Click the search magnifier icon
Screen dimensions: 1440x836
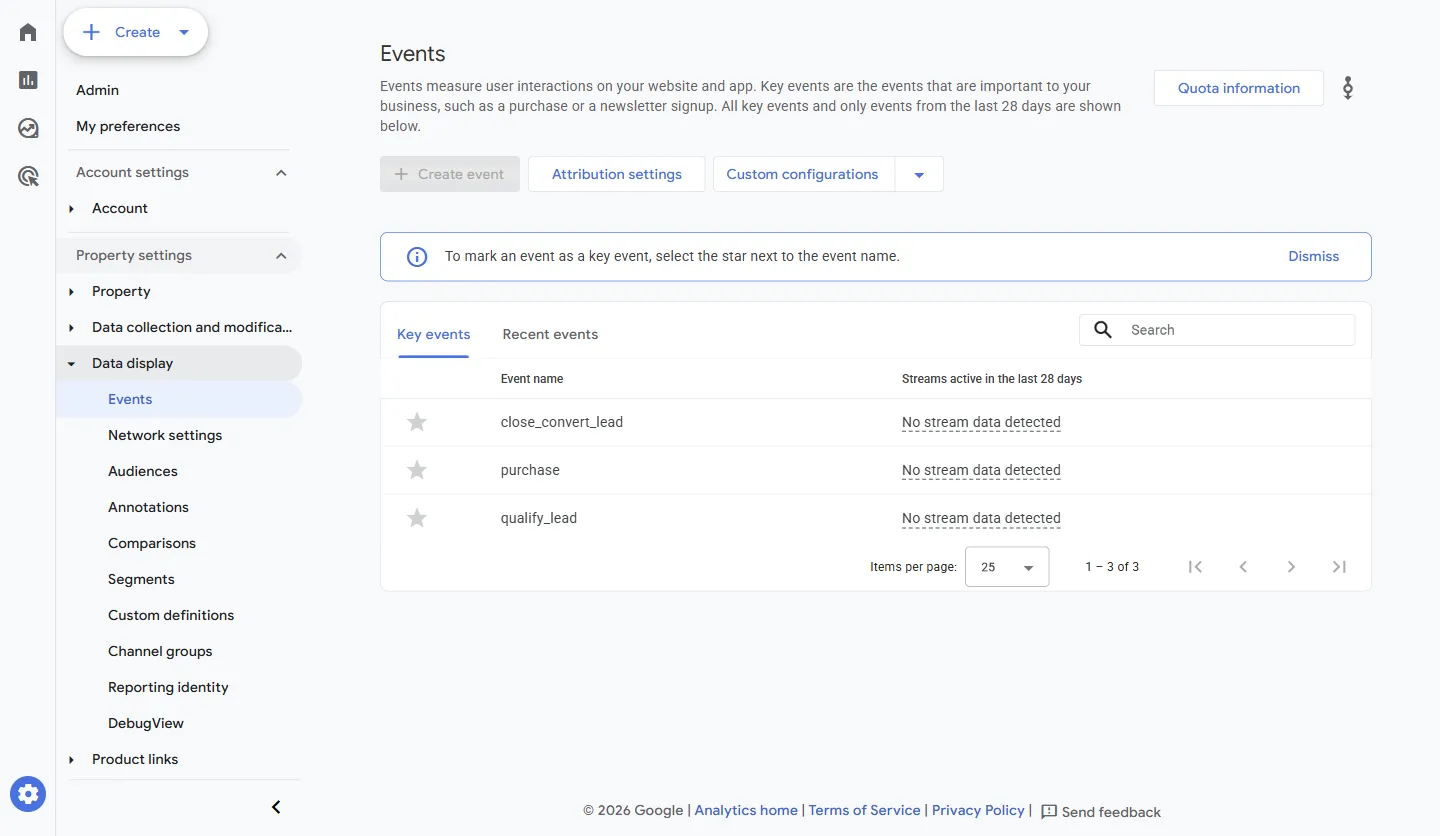pyautogui.click(x=1103, y=330)
